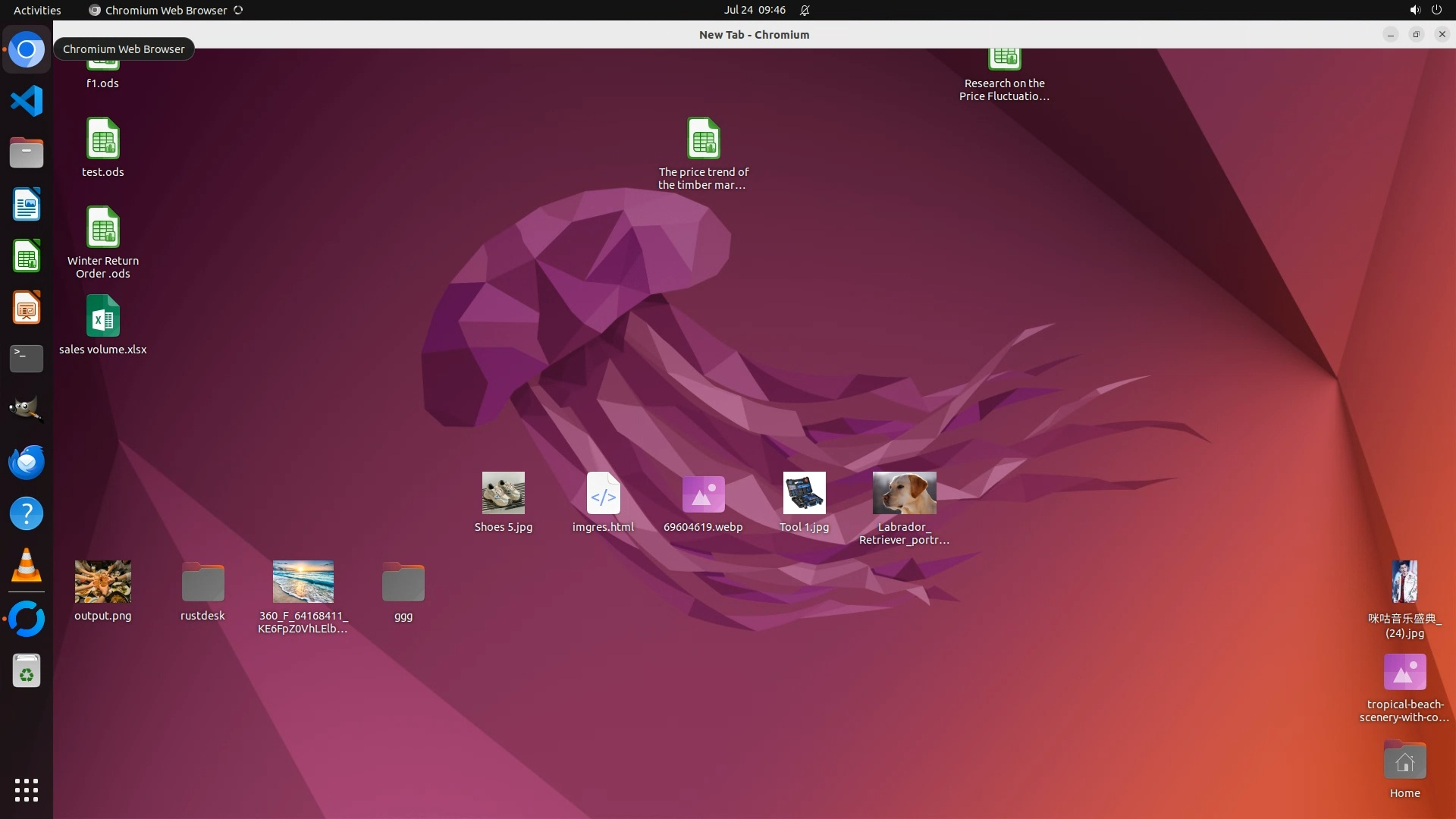Image resolution: width=1456 pixels, height=819 pixels.
Task: Show Applications grid button
Action: point(27,789)
